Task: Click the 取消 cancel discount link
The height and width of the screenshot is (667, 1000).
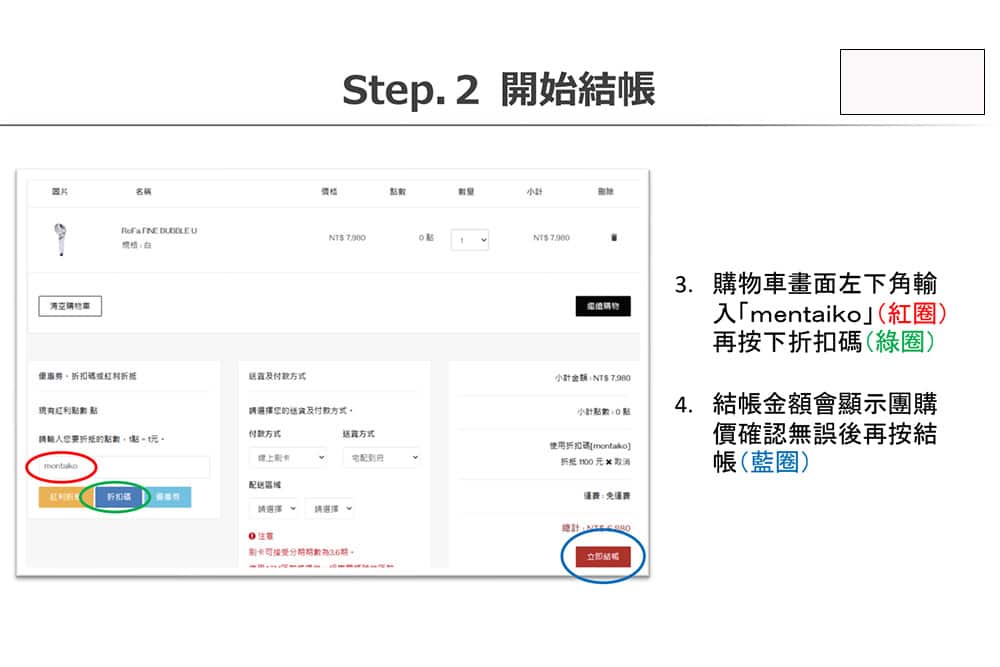Action: click(x=622, y=462)
